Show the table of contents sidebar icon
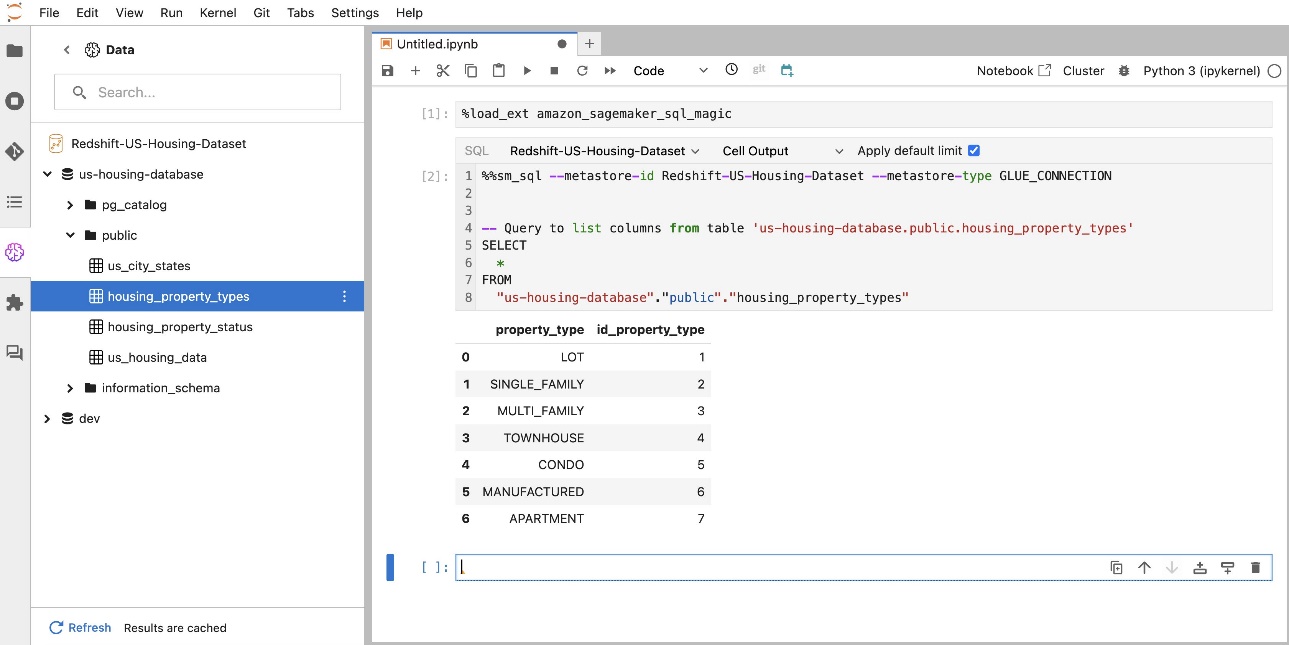 15,202
